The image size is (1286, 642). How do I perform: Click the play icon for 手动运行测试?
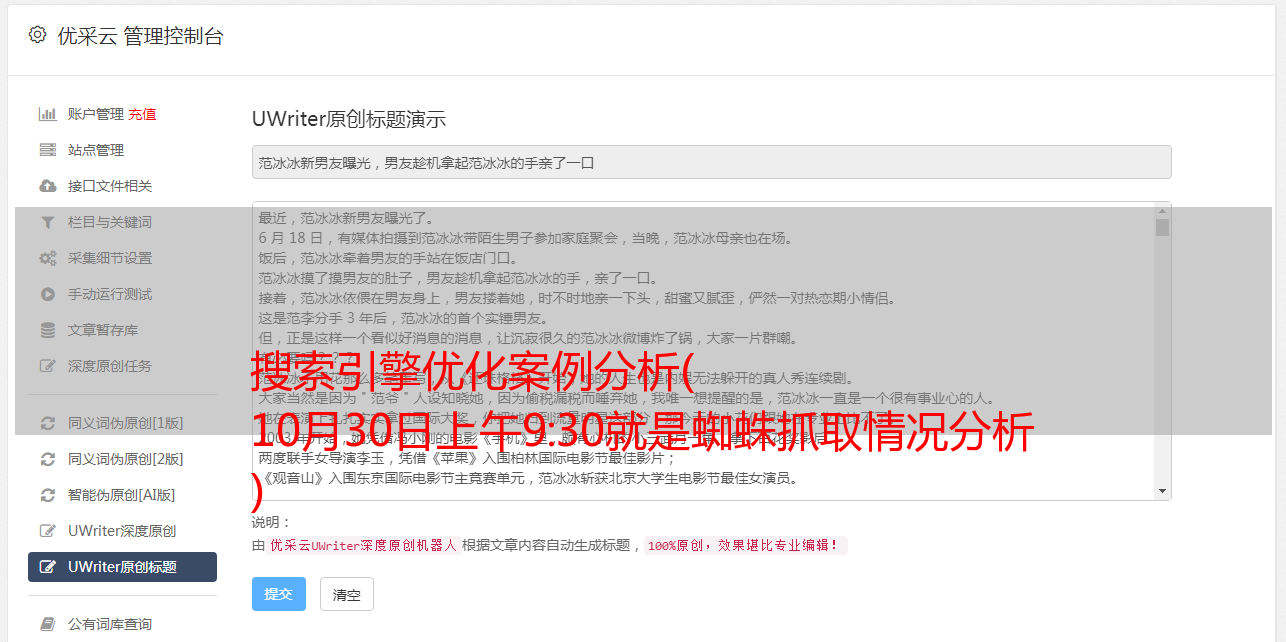47,294
